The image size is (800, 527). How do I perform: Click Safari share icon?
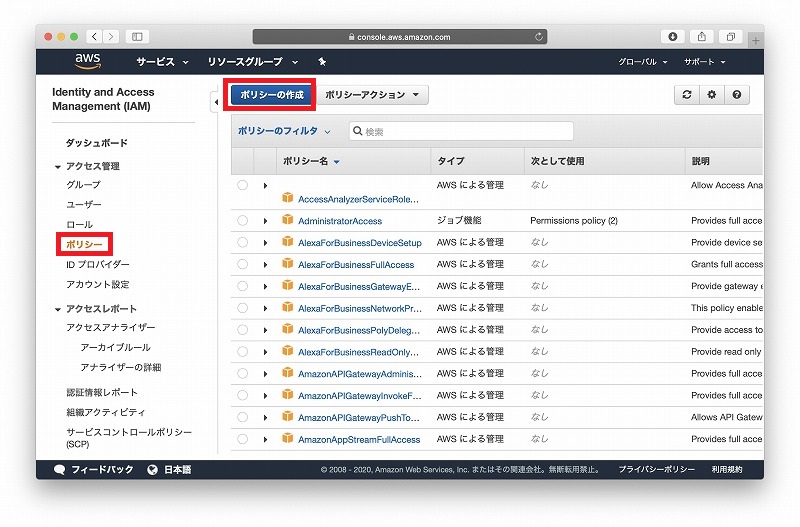(702, 36)
